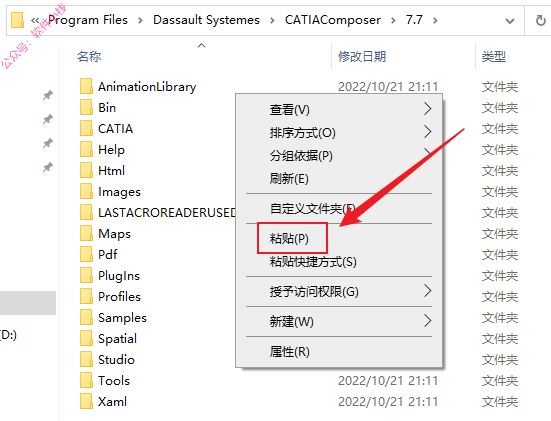Image resolution: width=551 pixels, height=421 pixels.
Task: Click the first quick access pin icon
Action: pos(48,95)
